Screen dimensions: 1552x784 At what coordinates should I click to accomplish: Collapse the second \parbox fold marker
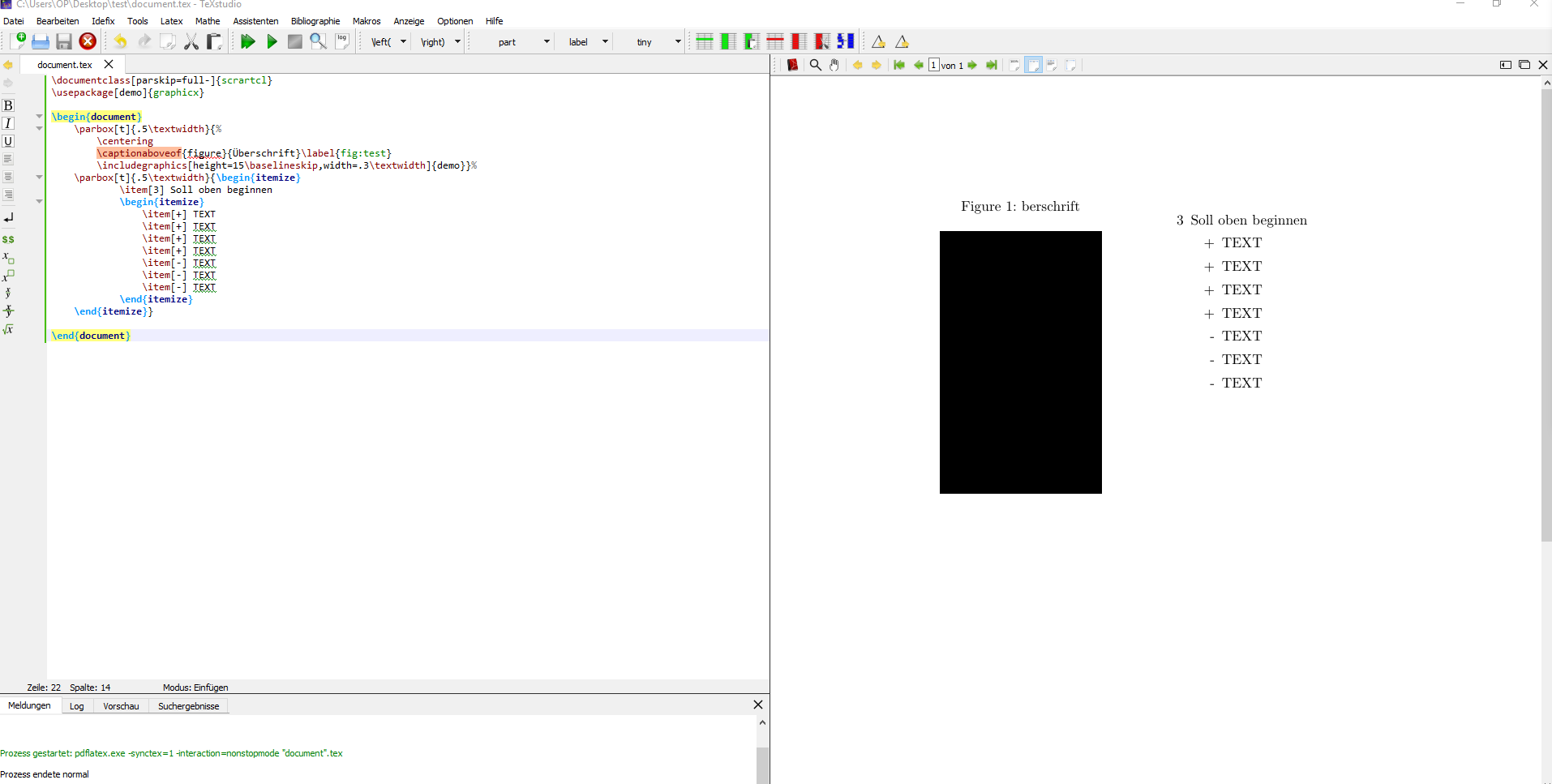point(39,177)
